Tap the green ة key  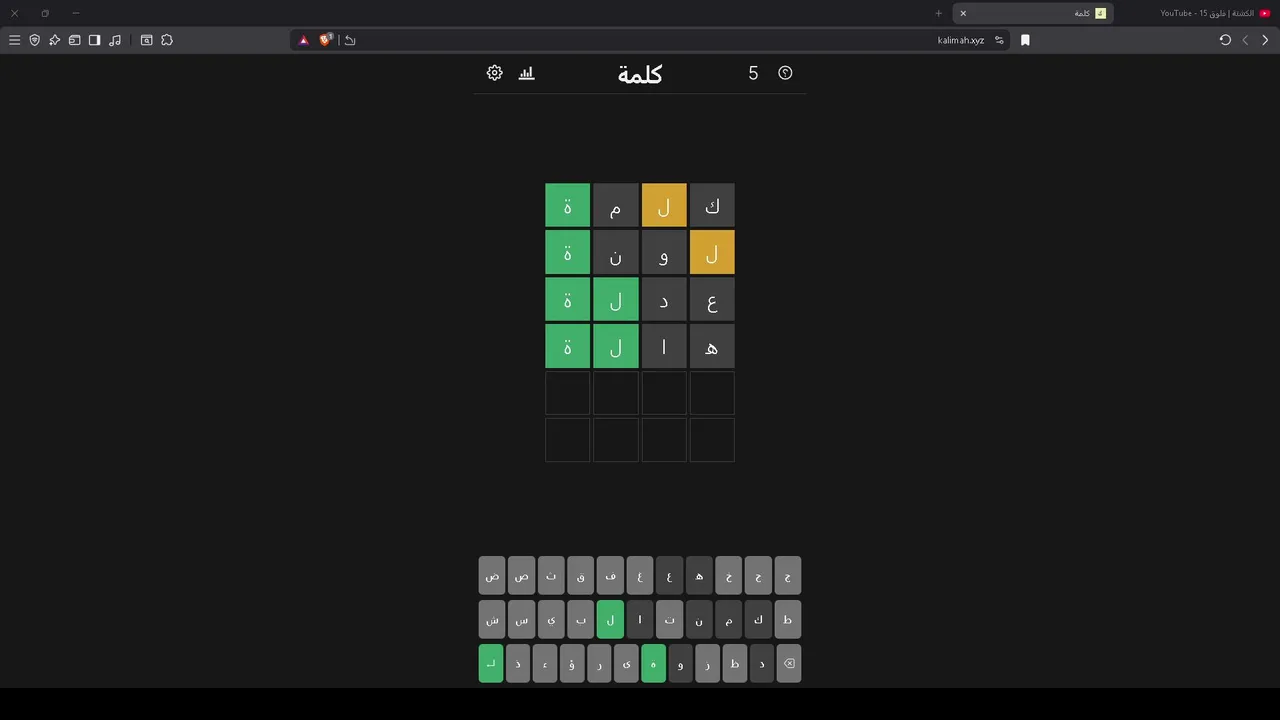pos(654,663)
